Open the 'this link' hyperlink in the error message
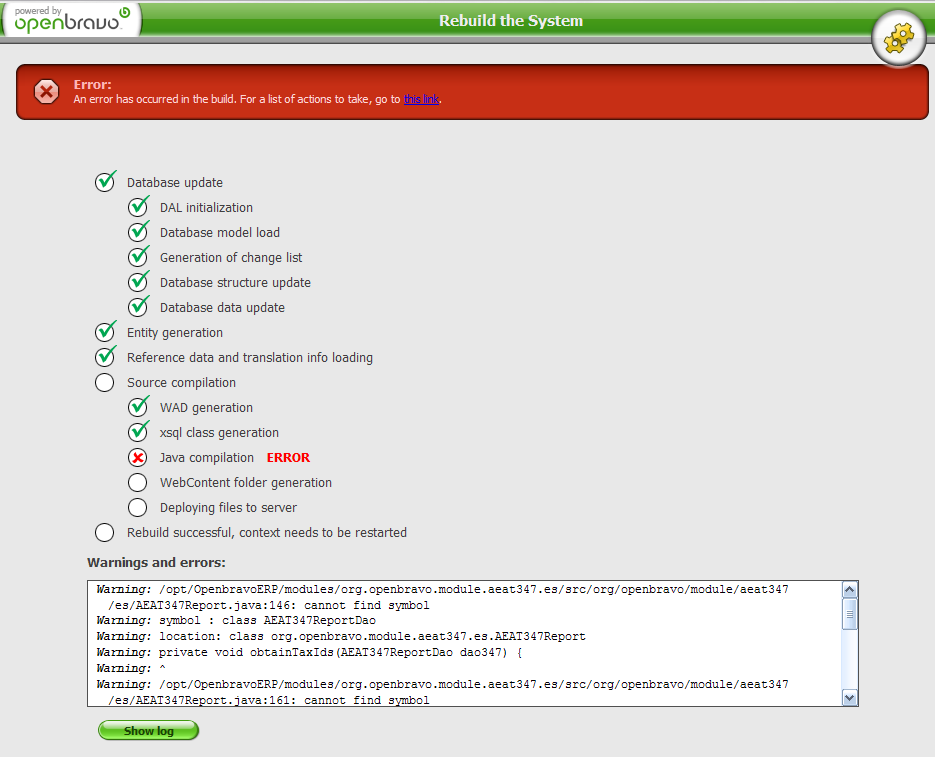 (421, 99)
